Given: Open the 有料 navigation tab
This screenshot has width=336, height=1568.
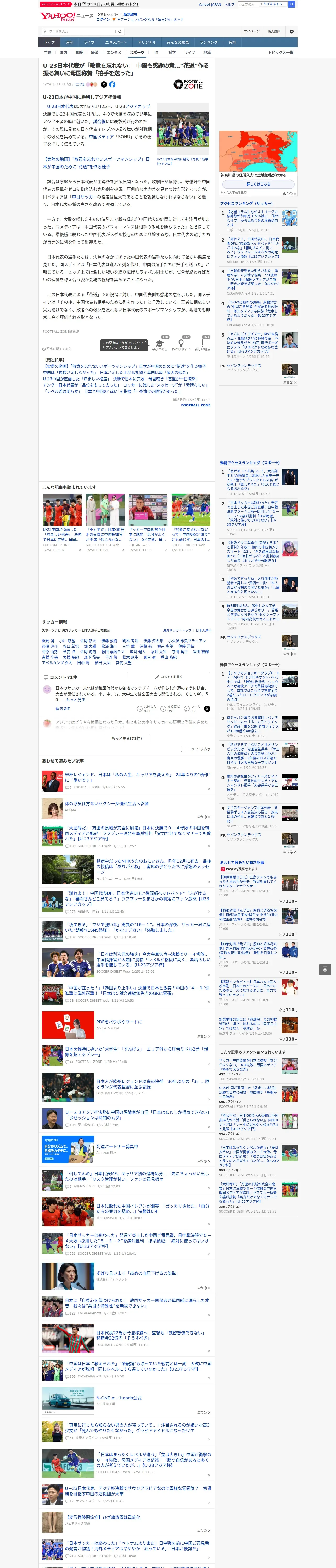Looking at the screenshot, I should (232, 42).
